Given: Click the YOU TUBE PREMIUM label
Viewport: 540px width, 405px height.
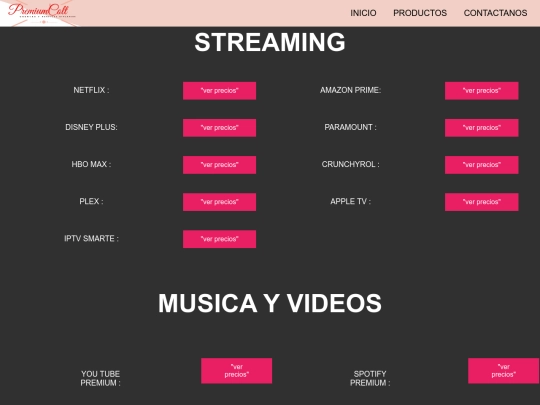Looking at the screenshot, I should pyautogui.click(x=101, y=378).
